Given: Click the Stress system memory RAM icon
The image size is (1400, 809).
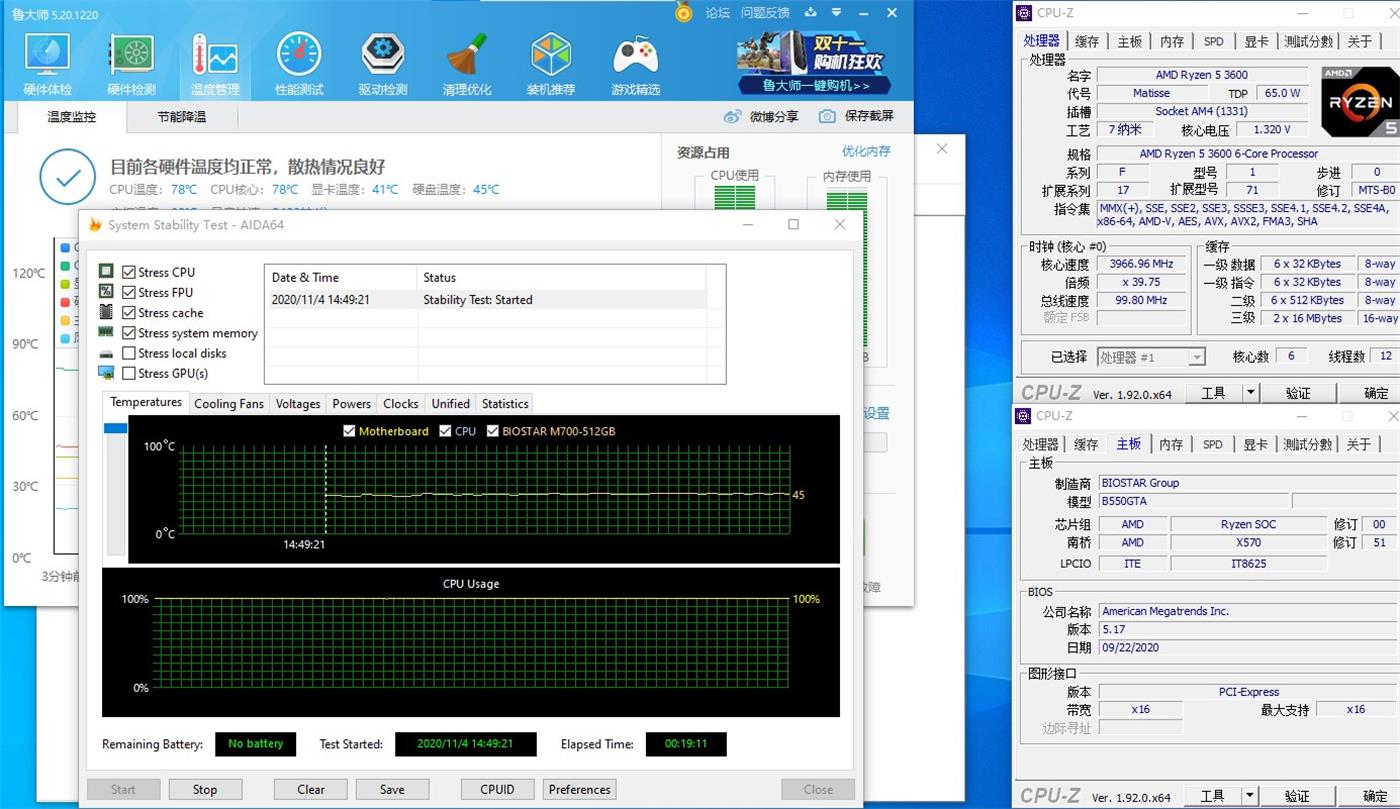Looking at the screenshot, I should [106, 332].
